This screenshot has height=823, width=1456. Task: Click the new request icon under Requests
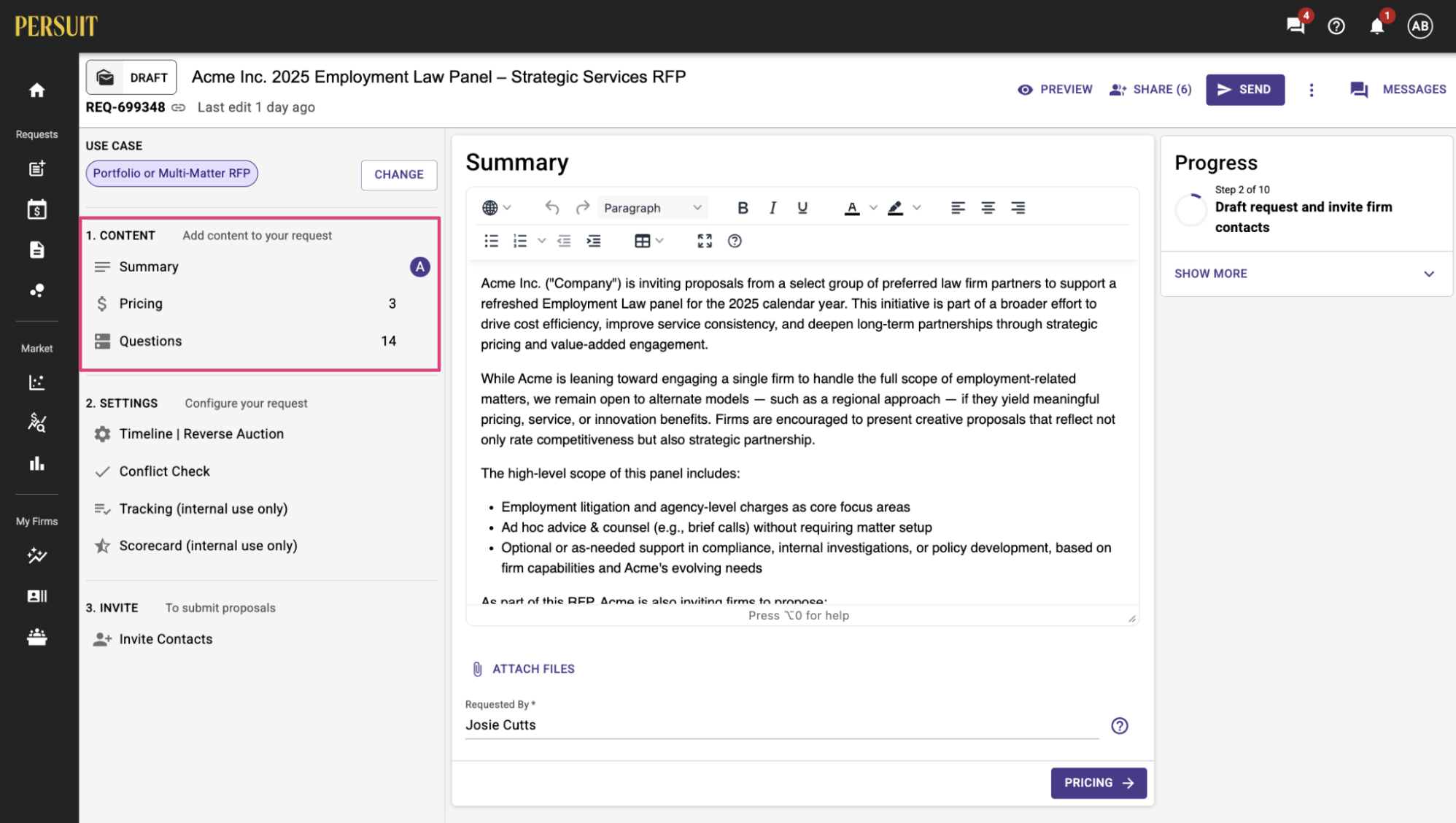click(x=37, y=169)
